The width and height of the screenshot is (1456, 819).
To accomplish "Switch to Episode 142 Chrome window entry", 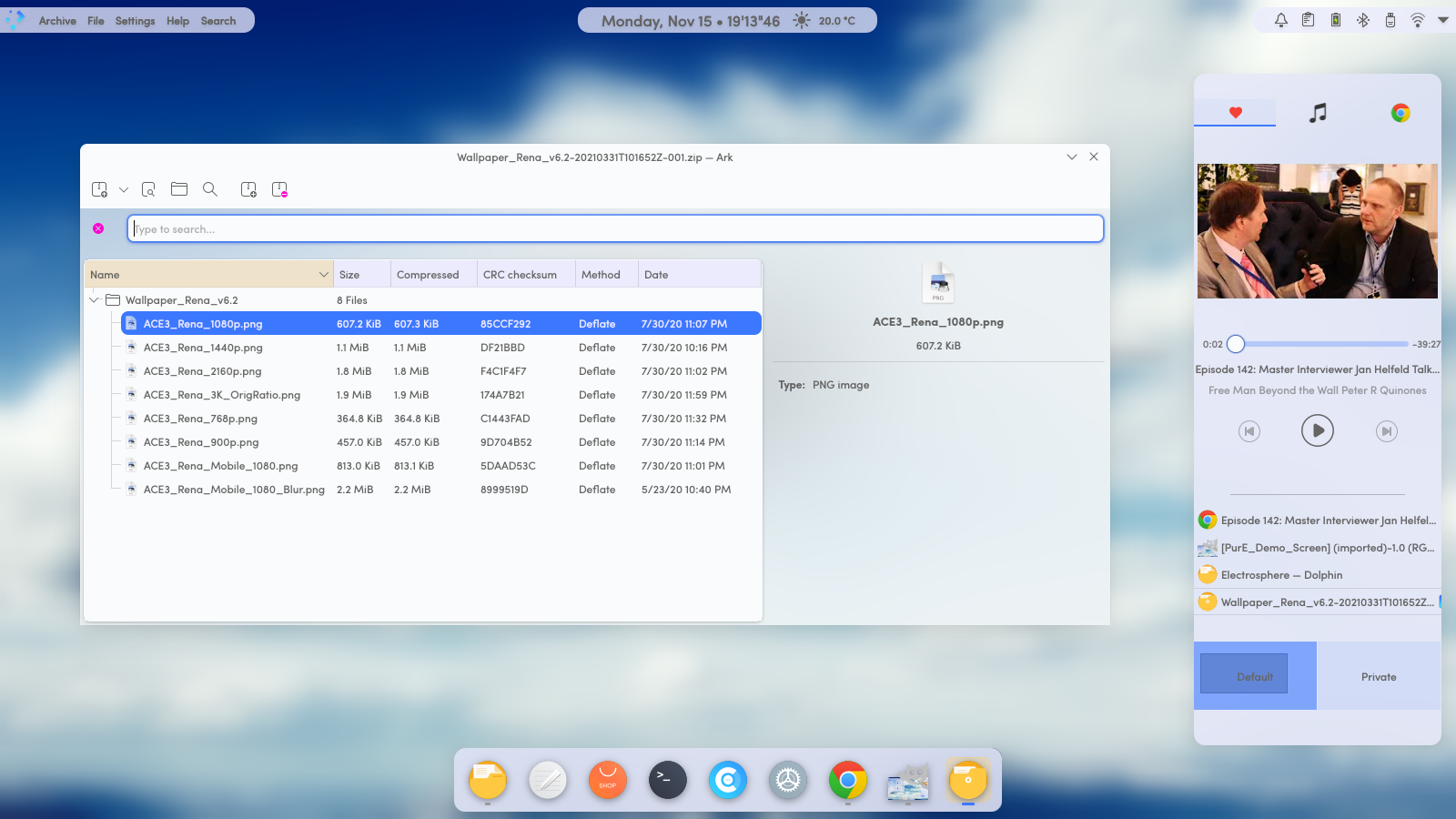I will tap(1318, 521).
